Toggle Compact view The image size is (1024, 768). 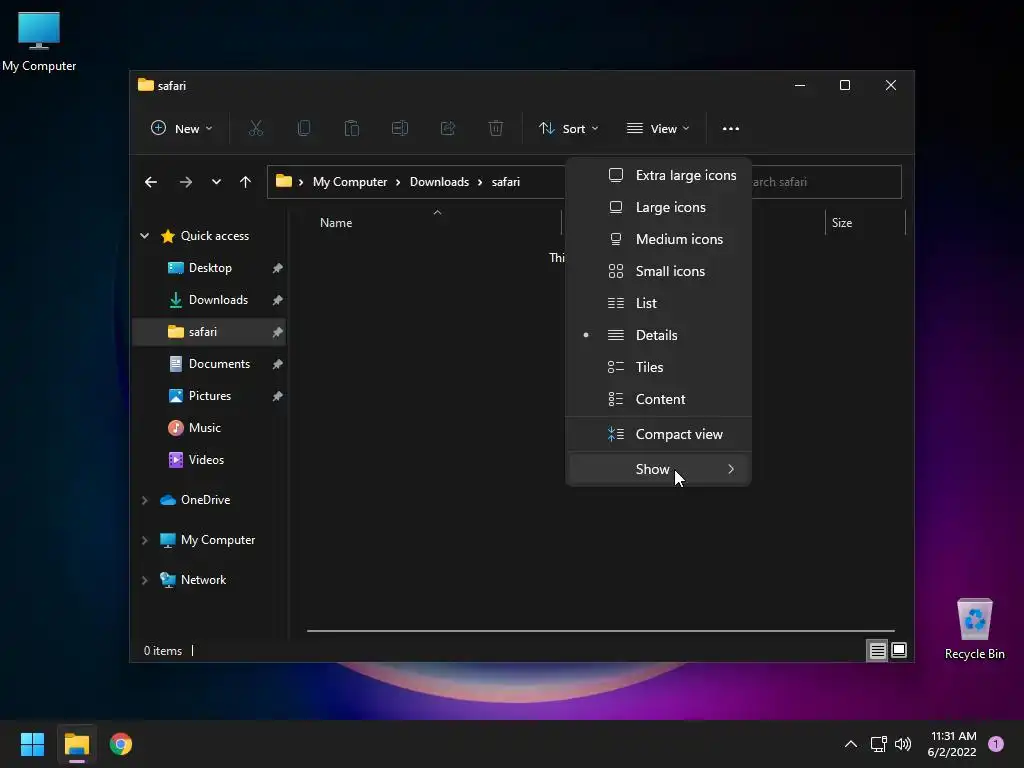659,434
